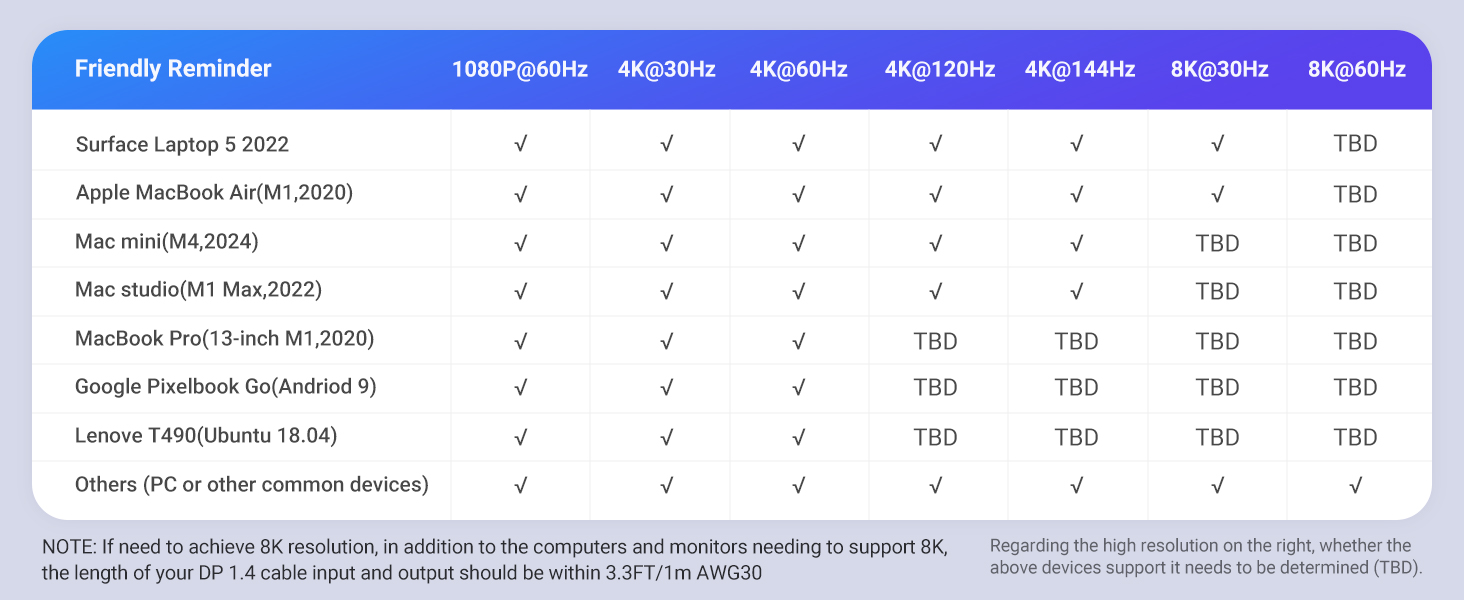
Task: Click the TBD cell for Surface Laptop 8K@60Hz
Action: point(1355,144)
